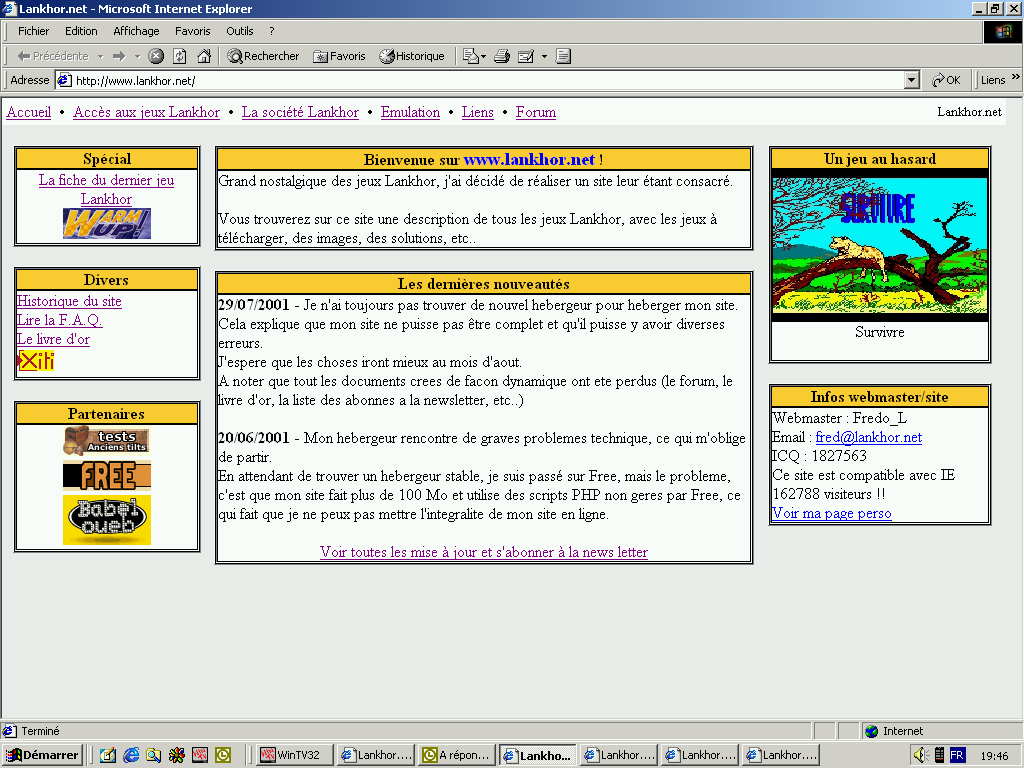Stop page loading with the Stop icon
This screenshot has height=768, width=1024.
pos(155,56)
